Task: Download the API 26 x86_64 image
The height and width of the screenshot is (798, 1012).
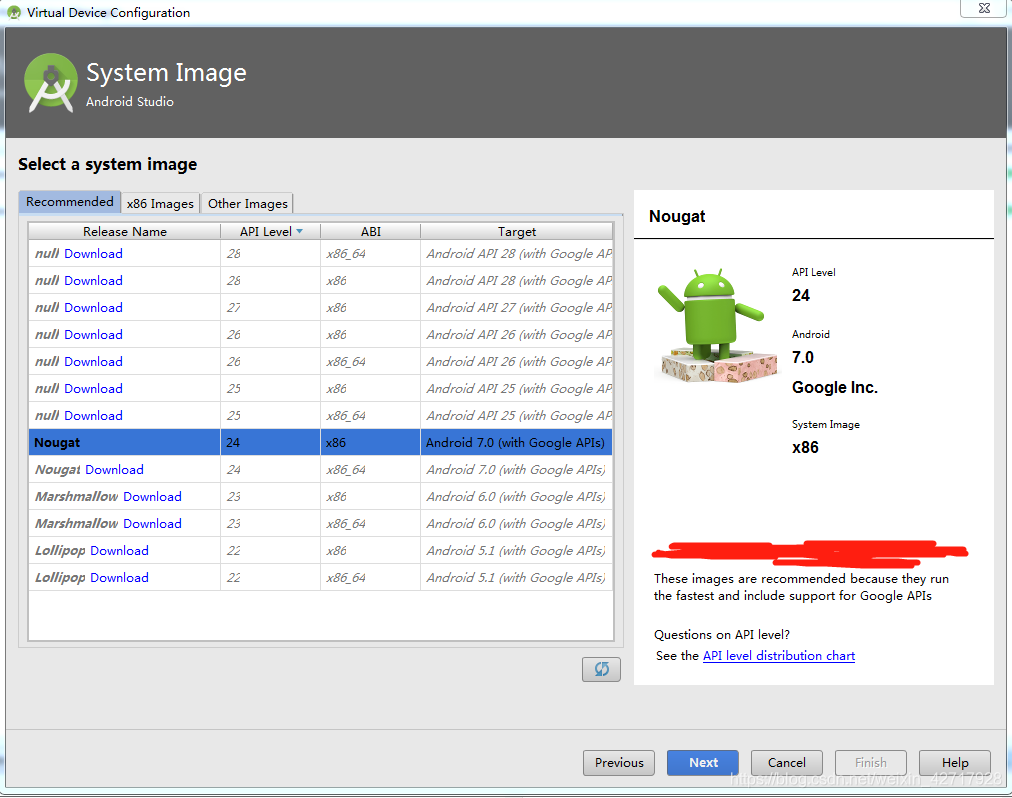Action: [x=94, y=362]
